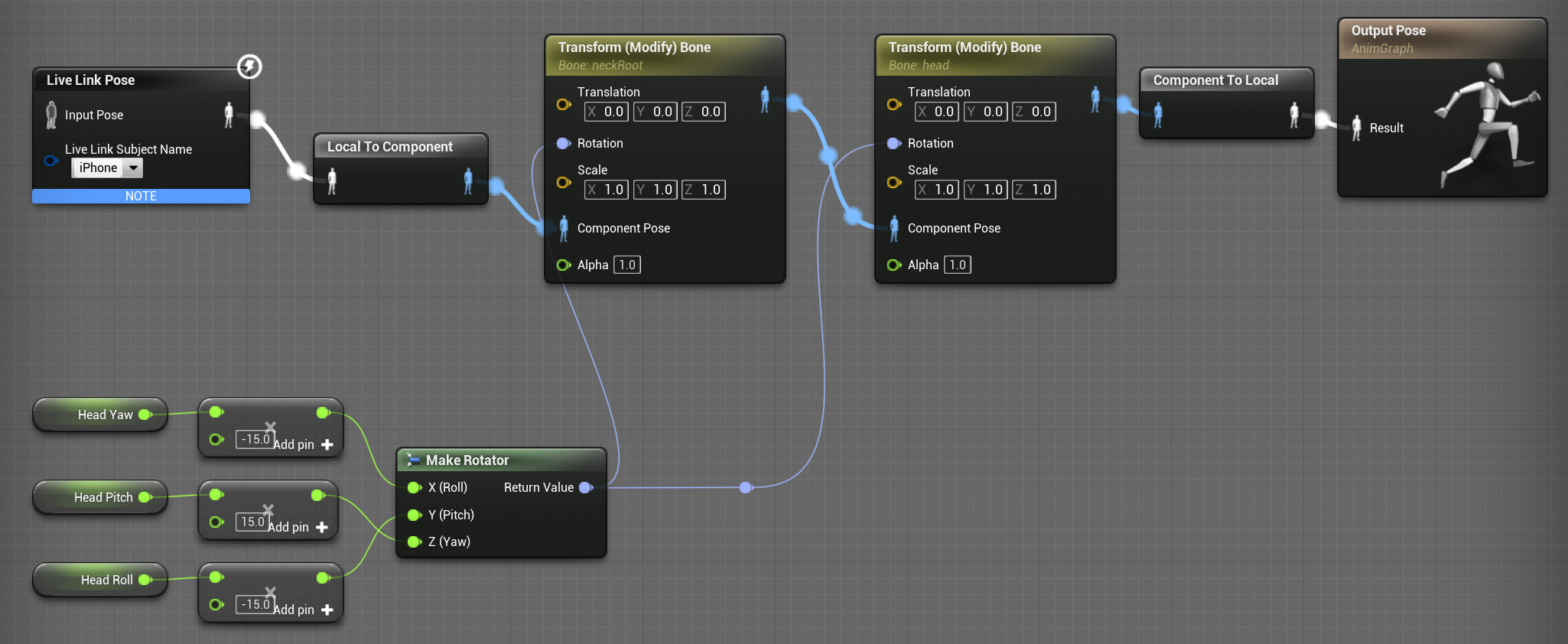Click the Component Pose pin on the neckRoot node
Screen dimensions: 1568x644
pyautogui.click(x=564, y=228)
